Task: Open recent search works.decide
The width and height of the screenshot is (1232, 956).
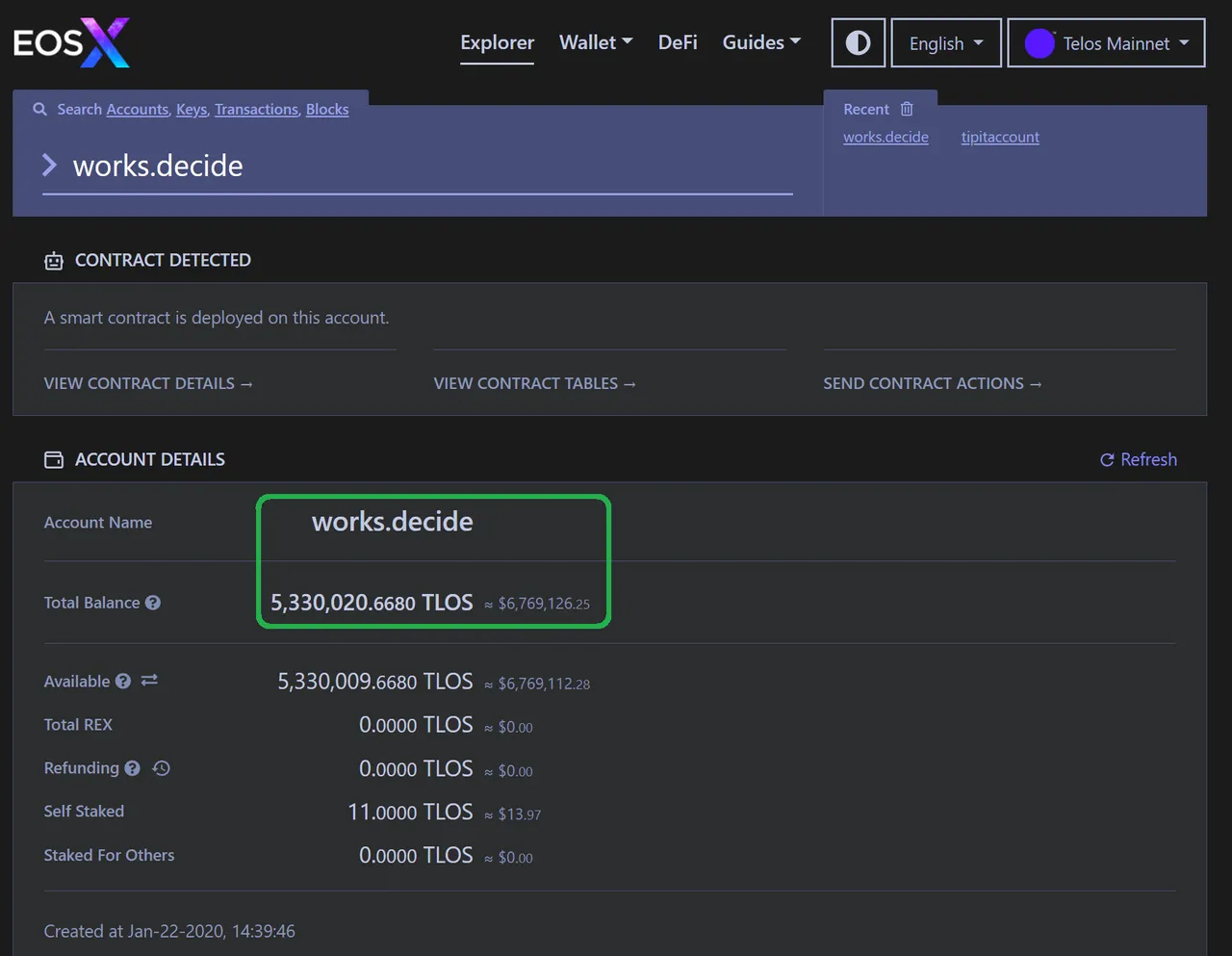Action: pyautogui.click(x=885, y=137)
